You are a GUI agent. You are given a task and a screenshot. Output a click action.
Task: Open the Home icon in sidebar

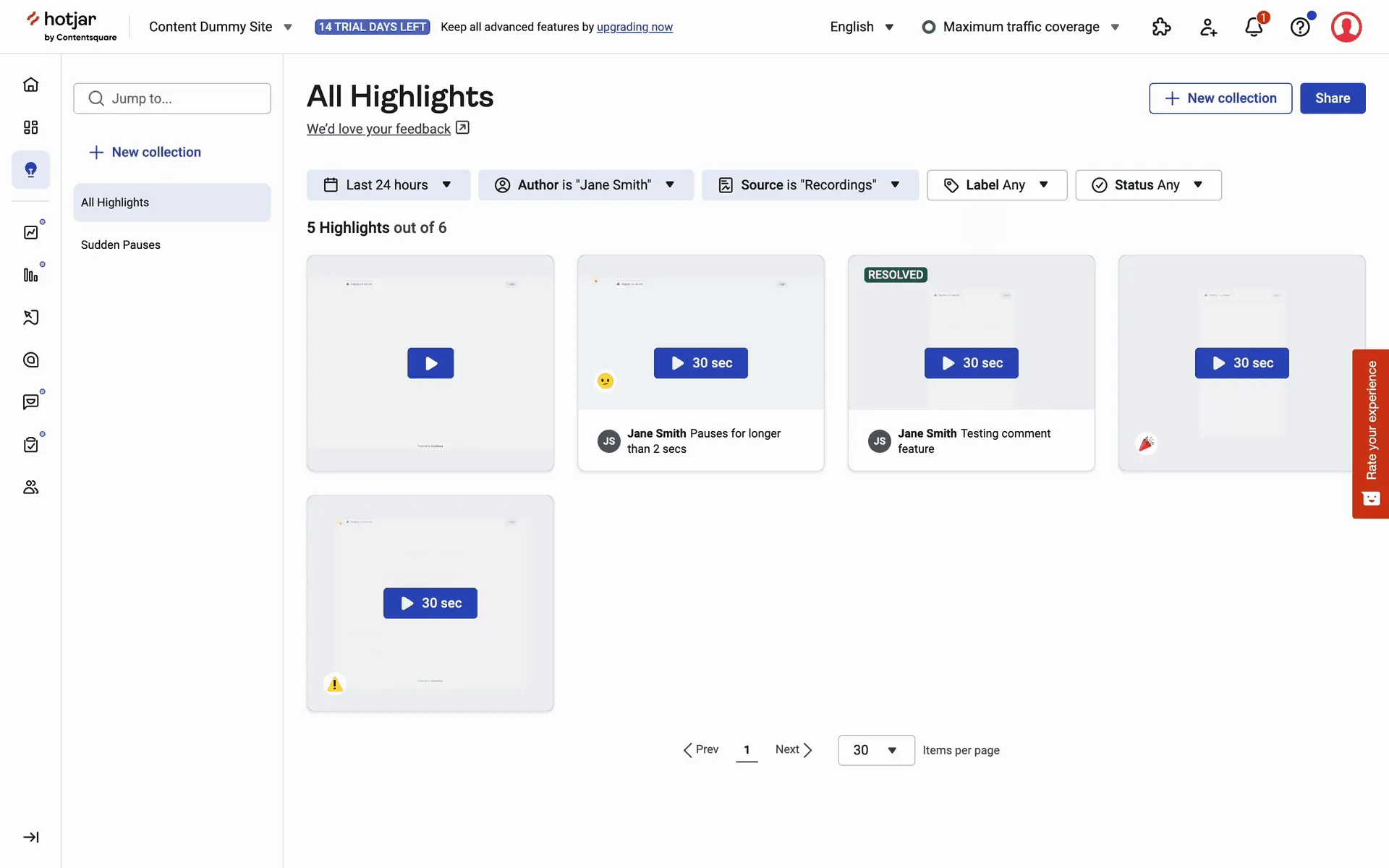coord(30,85)
